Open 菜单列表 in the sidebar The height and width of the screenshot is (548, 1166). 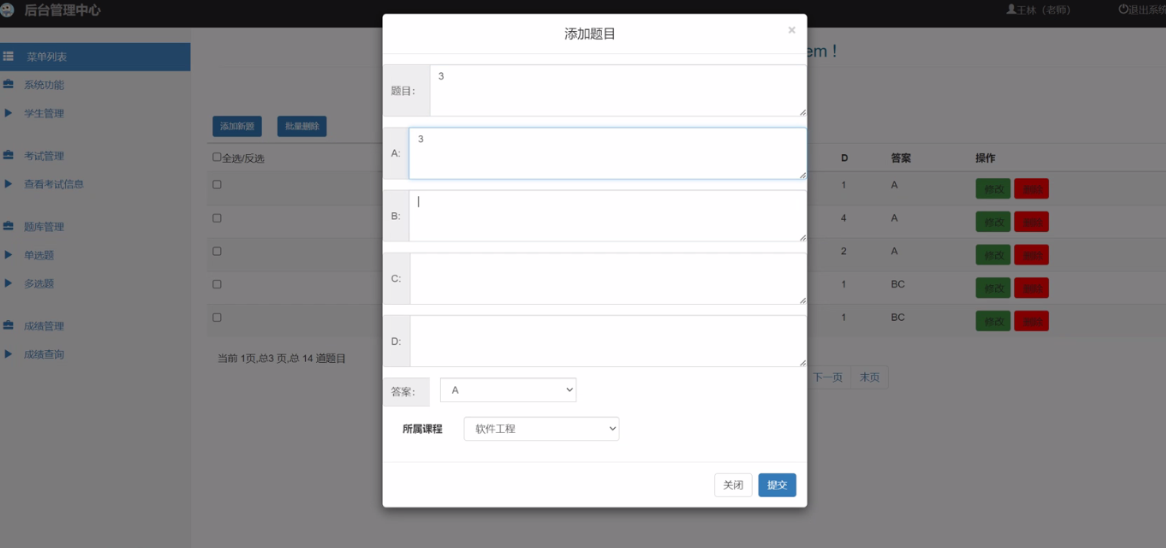pos(95,57)
